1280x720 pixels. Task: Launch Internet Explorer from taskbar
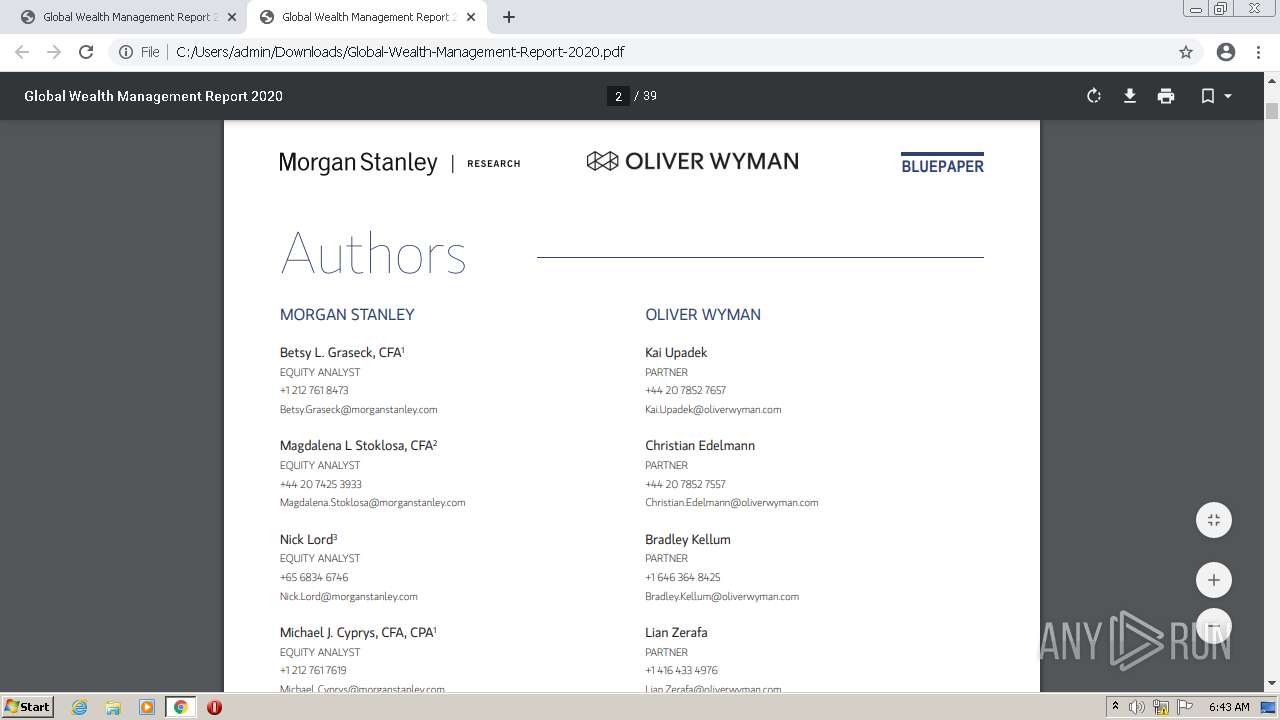79,707
